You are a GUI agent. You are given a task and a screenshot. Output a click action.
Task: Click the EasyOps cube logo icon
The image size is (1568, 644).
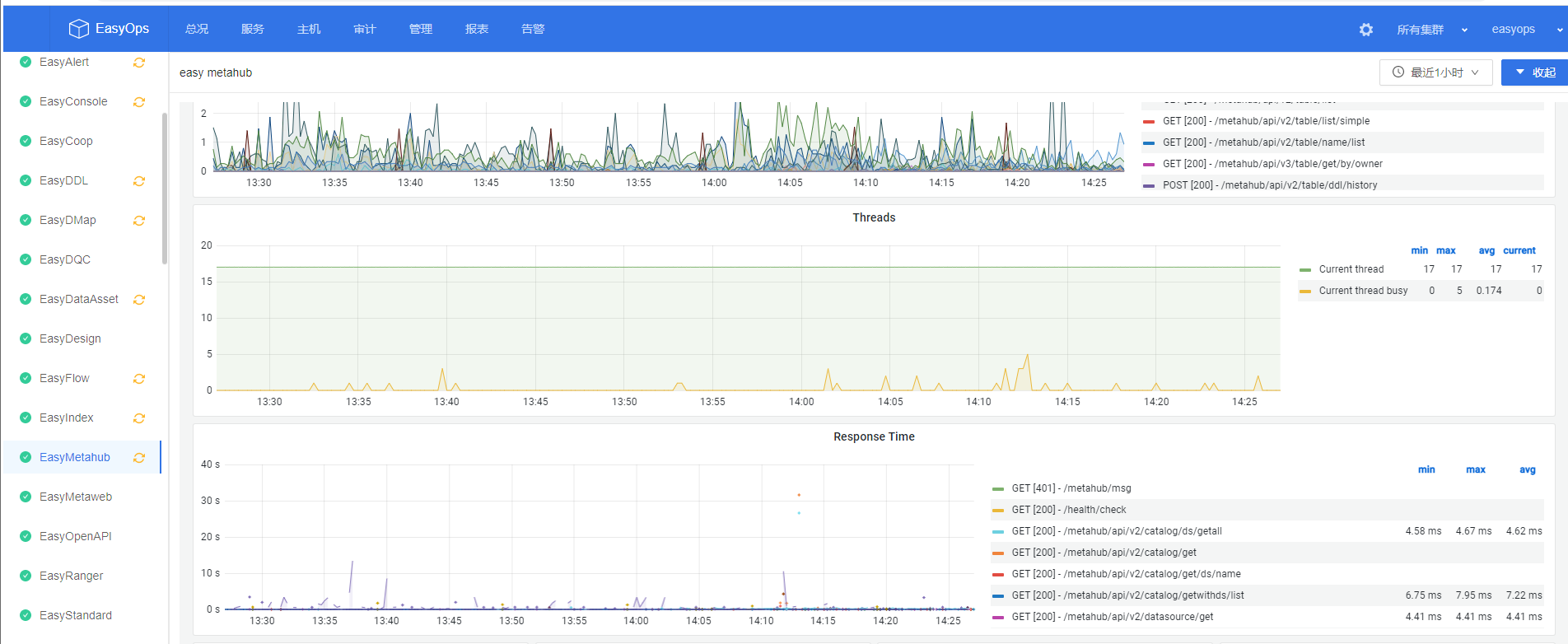tap(78, 29)
